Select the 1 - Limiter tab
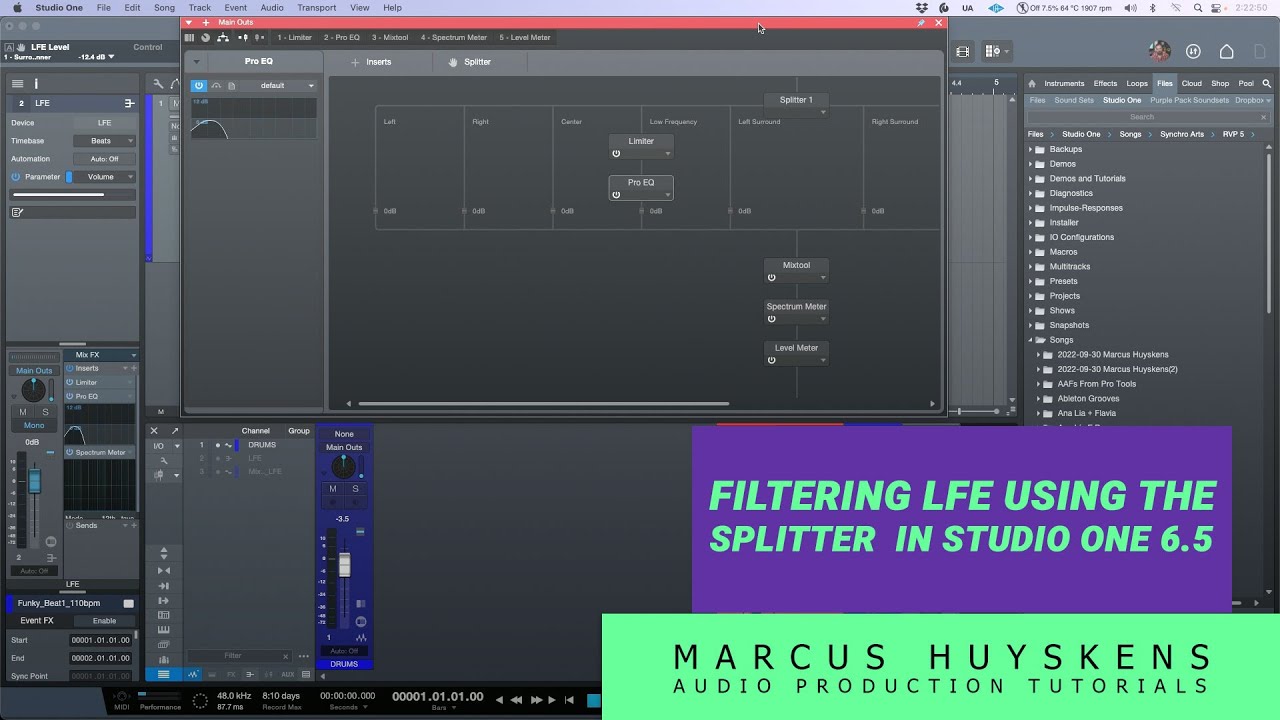The image size is (1280, 720). pos(295,38)
